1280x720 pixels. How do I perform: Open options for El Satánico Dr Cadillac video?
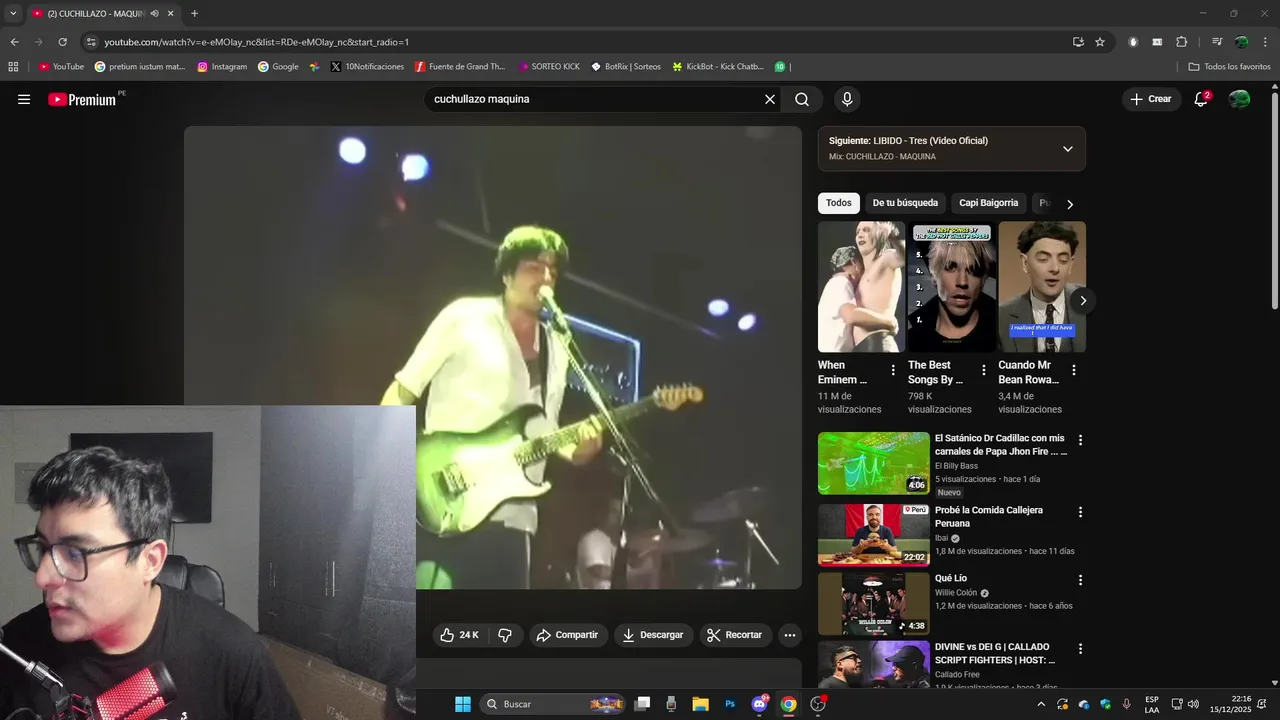point(1080,440)
